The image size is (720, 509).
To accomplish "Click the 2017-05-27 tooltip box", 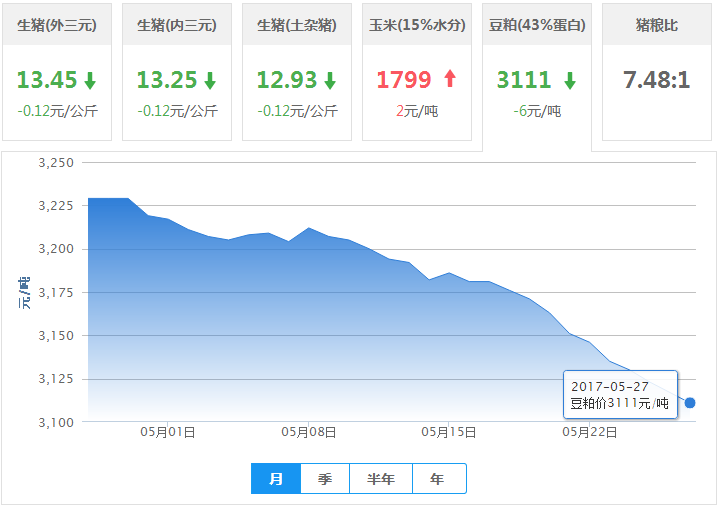I will point(620,395).
